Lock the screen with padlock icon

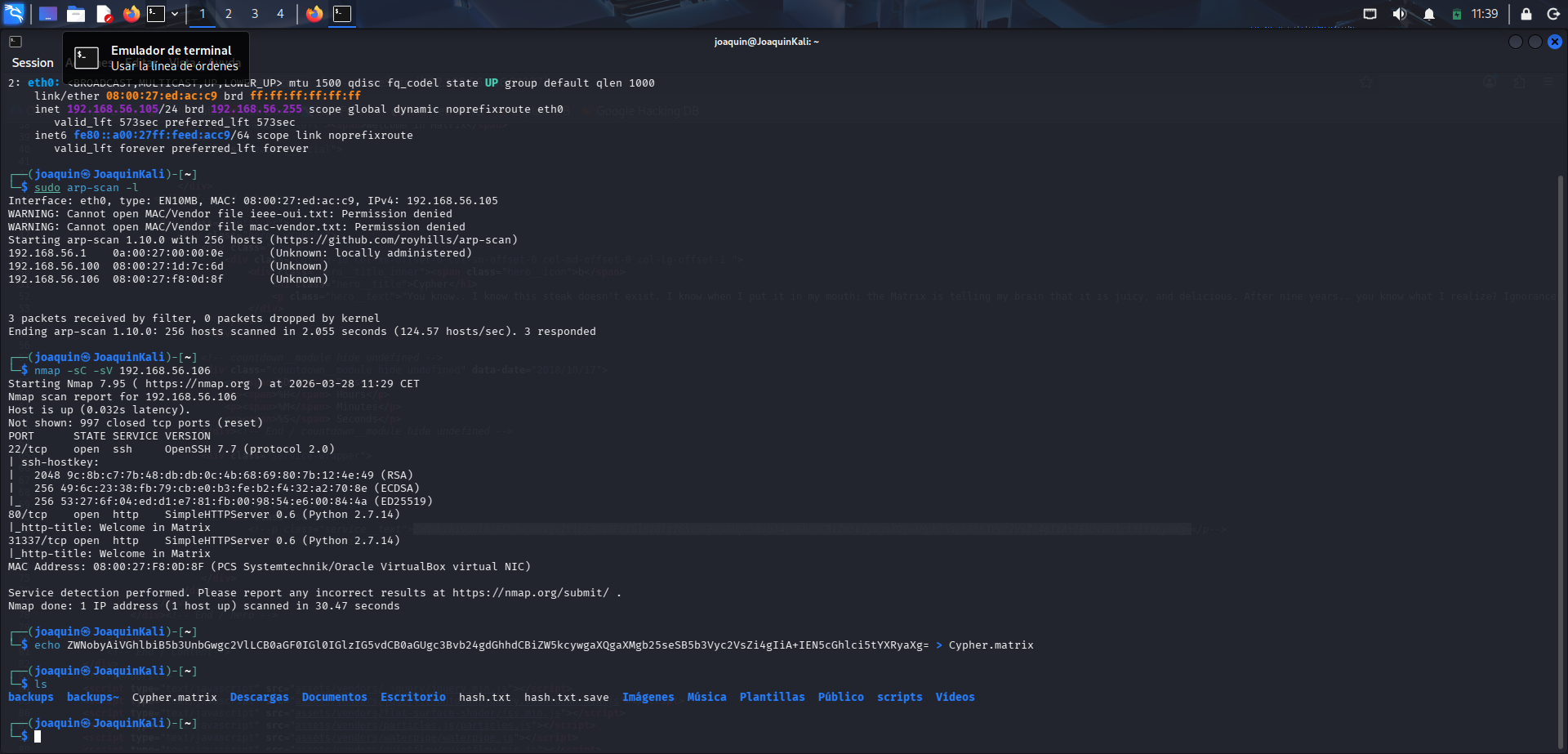point(1526,14)
